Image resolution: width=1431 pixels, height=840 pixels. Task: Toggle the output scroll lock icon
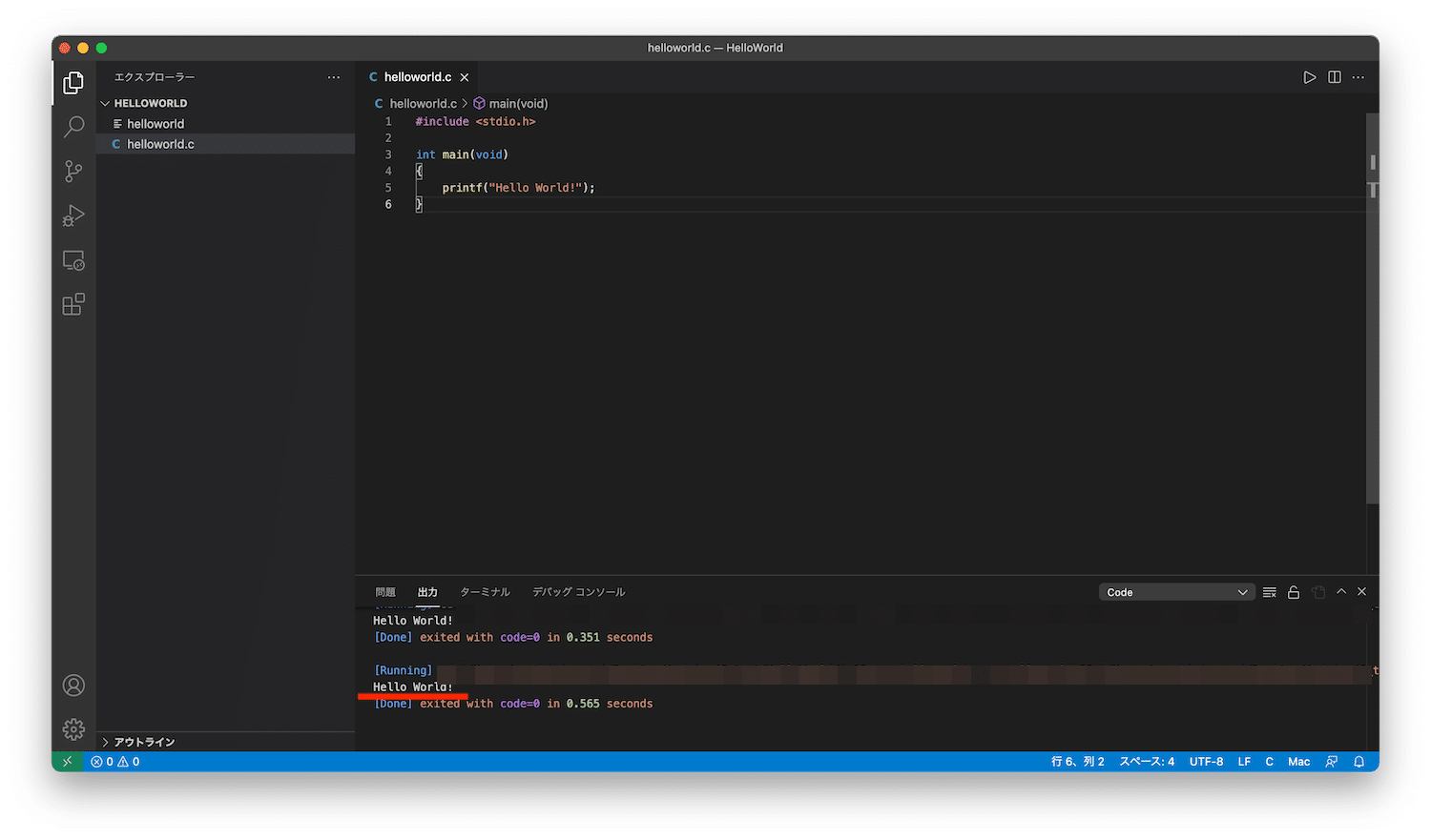coord(1294,592)
